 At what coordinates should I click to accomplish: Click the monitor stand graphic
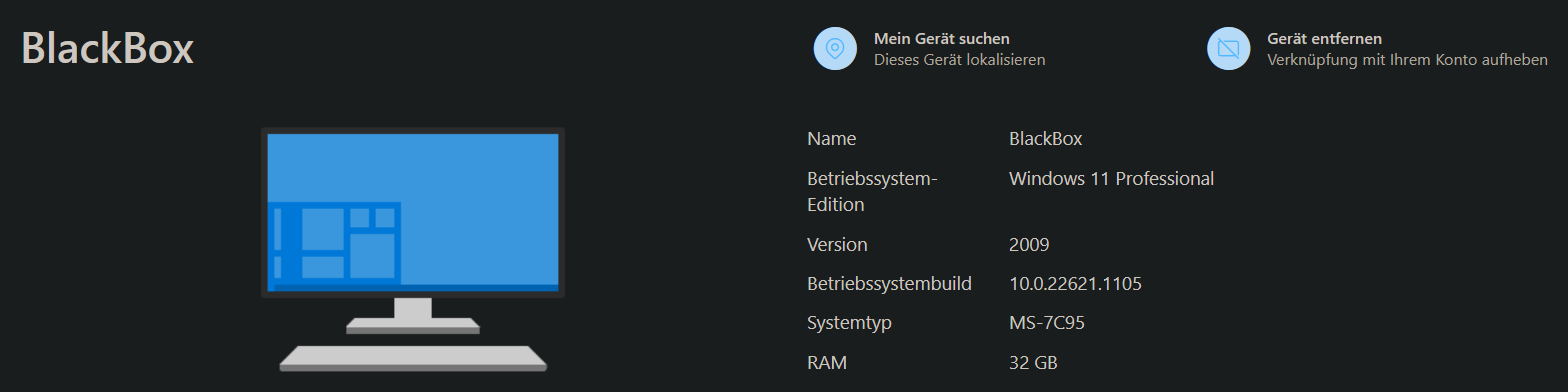(413, 316)
